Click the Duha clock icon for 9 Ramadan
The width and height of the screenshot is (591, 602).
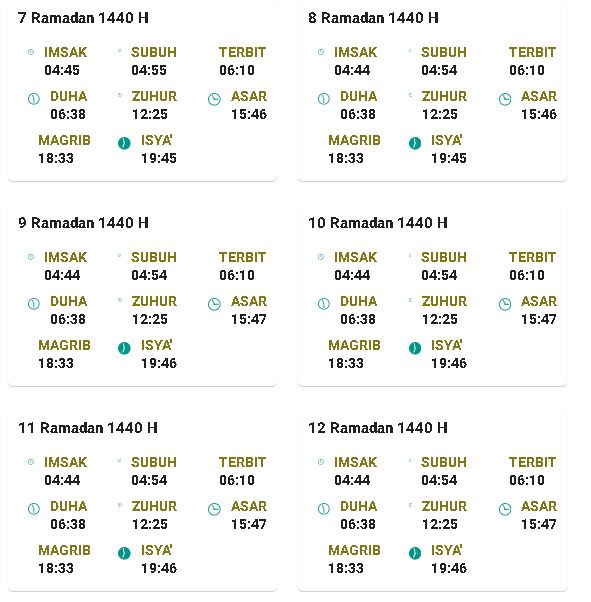coord(34,304)
